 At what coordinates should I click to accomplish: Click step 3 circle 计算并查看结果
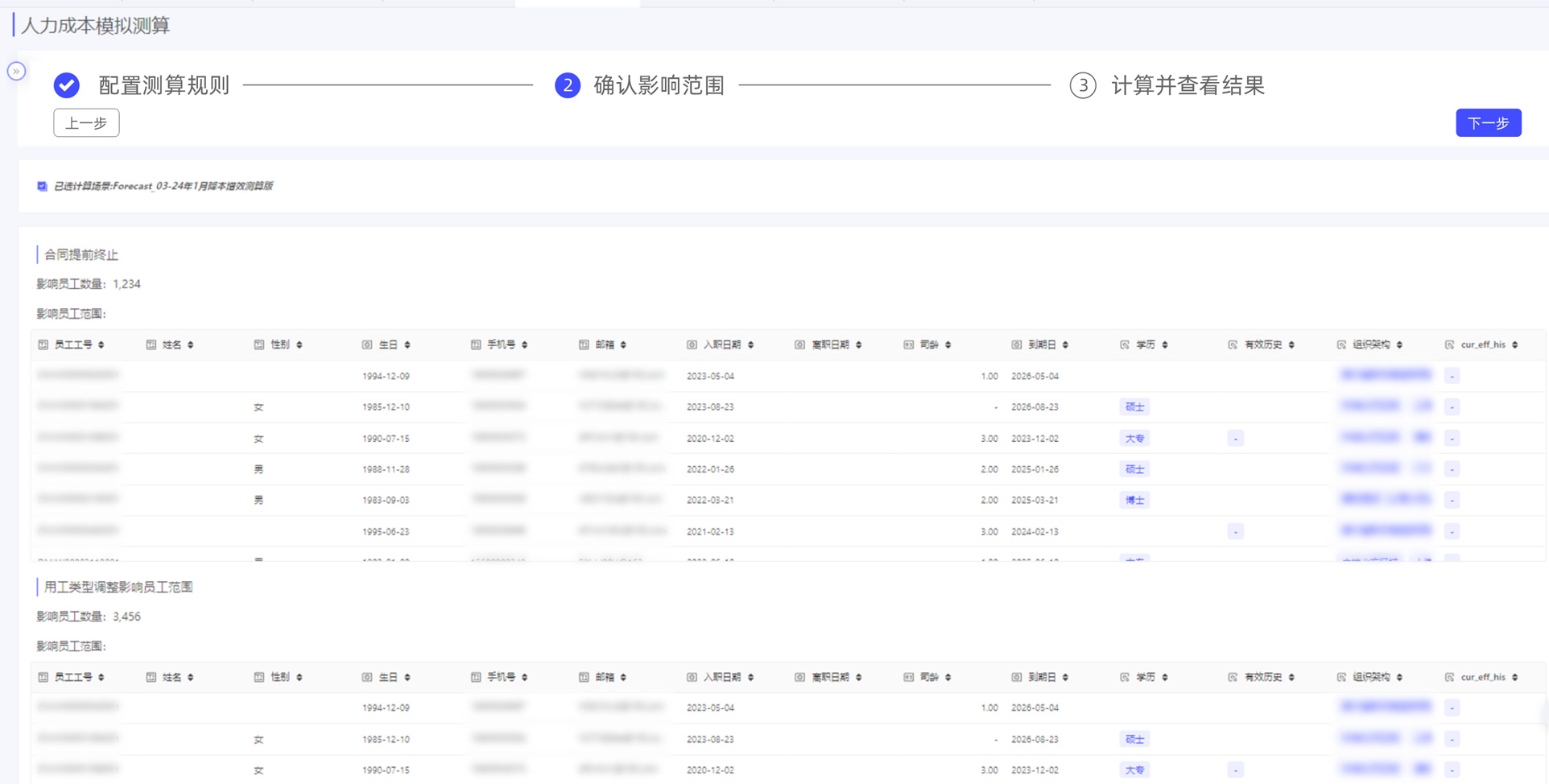click(x=1083, y=85)
